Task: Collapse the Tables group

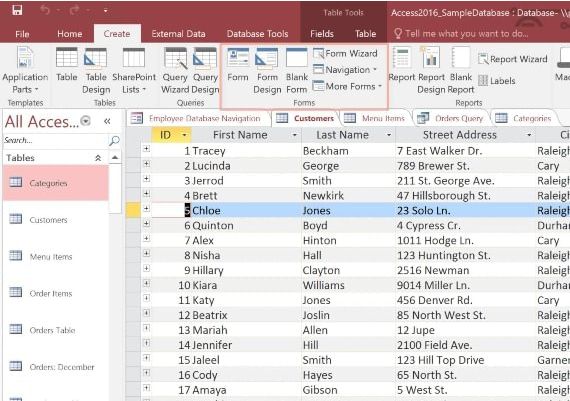Action: (x=98, y=158)
